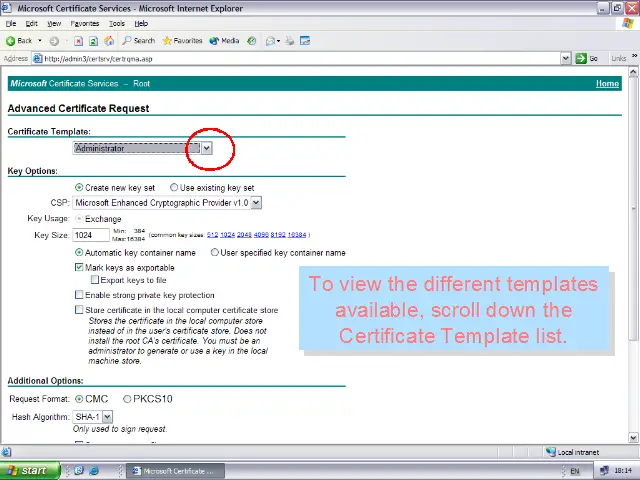Choose key size 1024 link
Viewport: 640px width, 480px height.
(227, 235)
